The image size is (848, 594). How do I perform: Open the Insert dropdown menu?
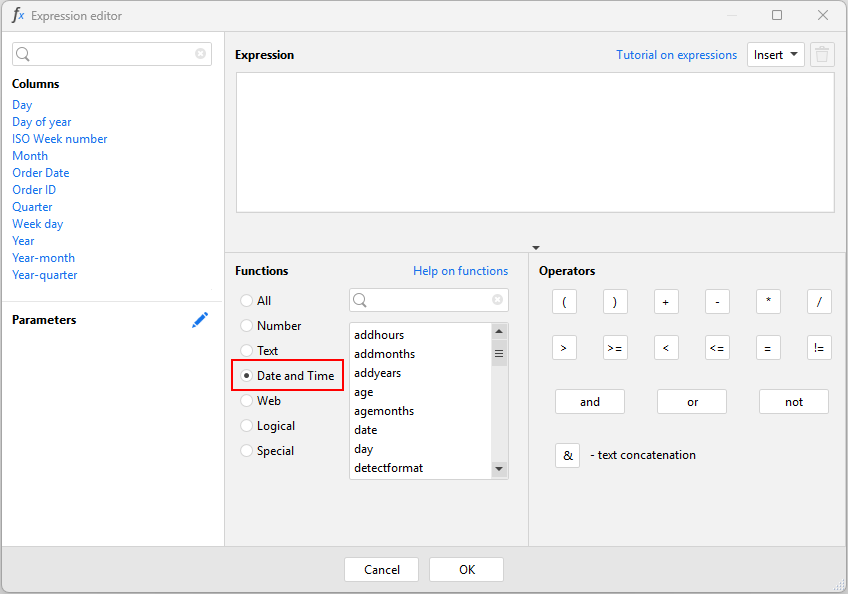[x=776, y=55]
